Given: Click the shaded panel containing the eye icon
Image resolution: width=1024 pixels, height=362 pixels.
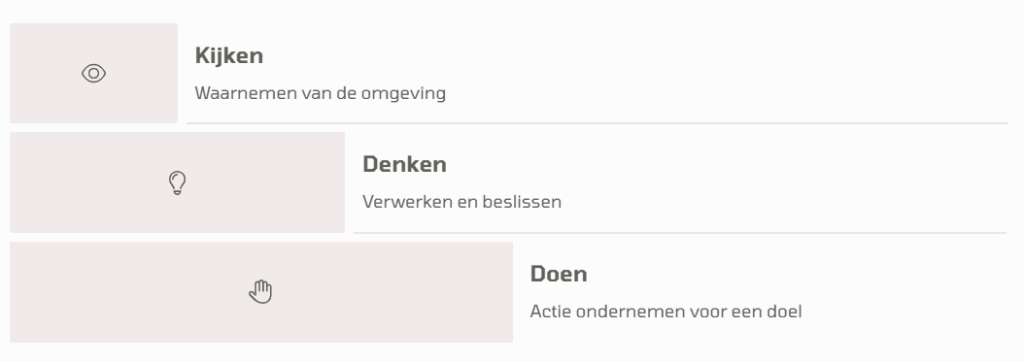Looking at the screenshot, I should point(93,73).
